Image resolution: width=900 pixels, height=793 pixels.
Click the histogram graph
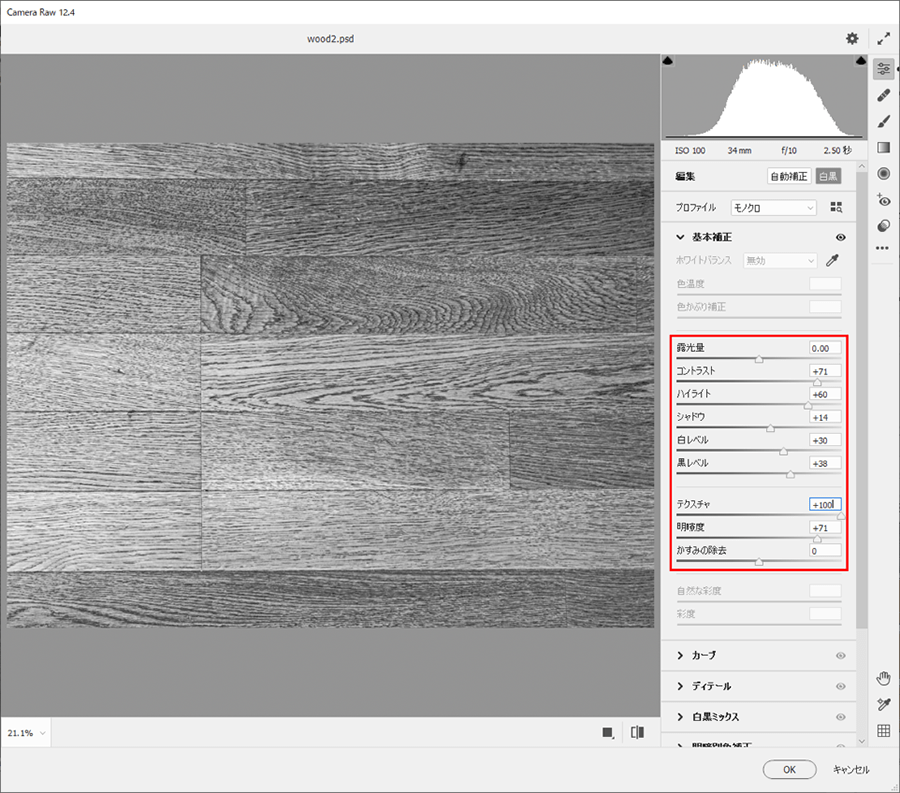(764, 98)
